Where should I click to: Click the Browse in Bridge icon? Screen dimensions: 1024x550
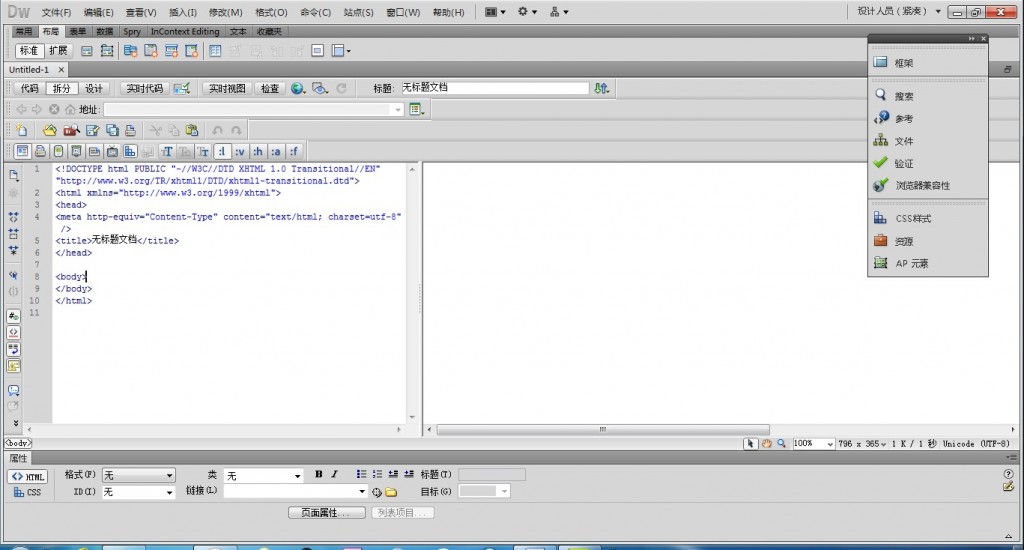click(x=71, y=130)
